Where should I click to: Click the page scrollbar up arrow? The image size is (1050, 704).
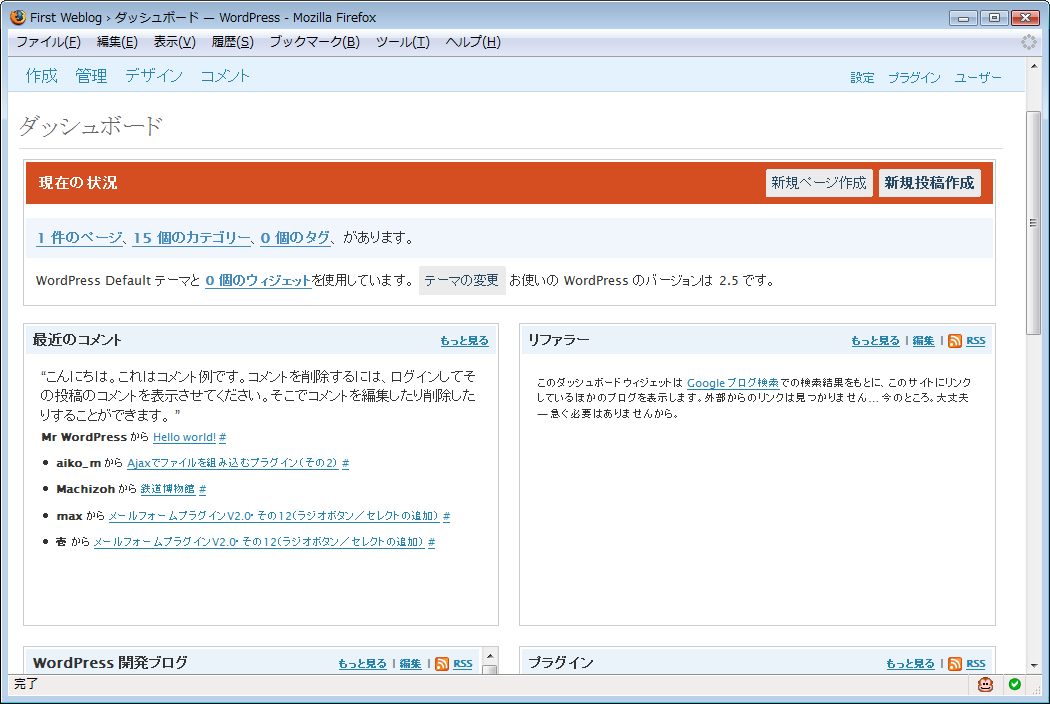pyautogui.click(x=1034, y=66)
